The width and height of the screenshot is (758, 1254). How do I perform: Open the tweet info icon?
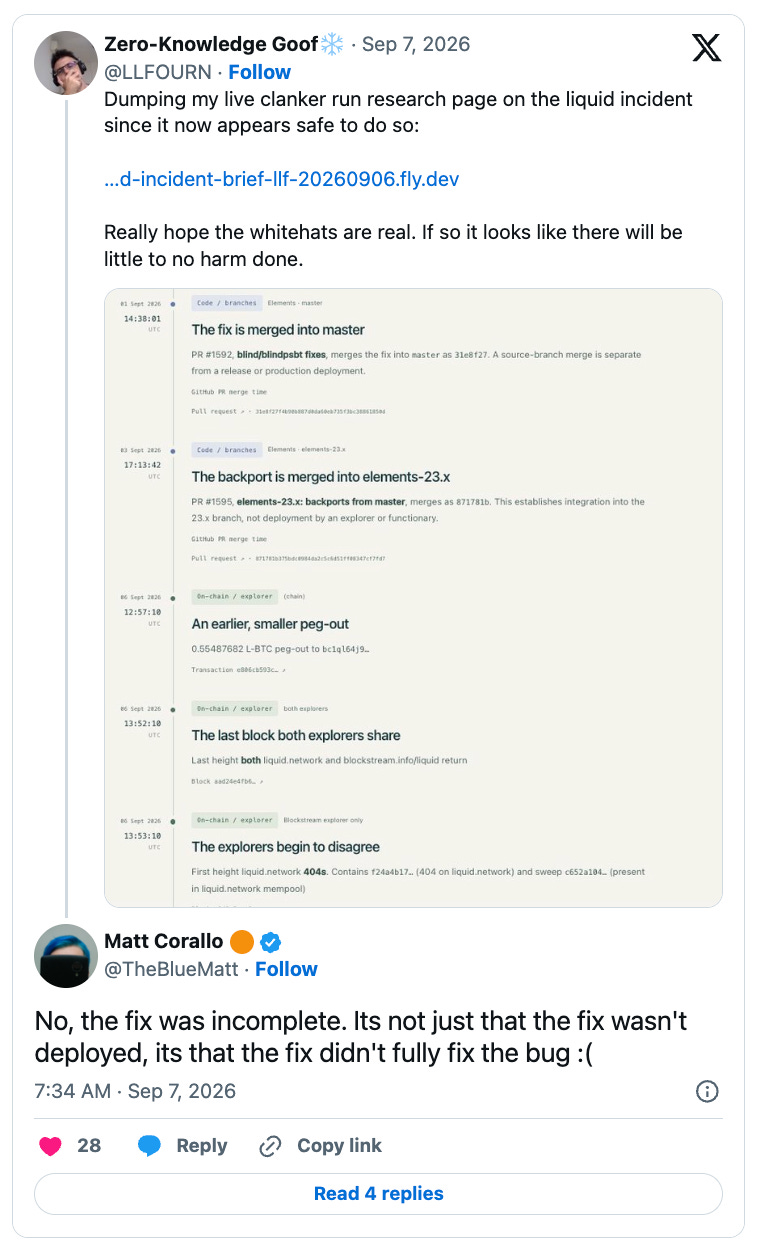[x=706, y=1091]
